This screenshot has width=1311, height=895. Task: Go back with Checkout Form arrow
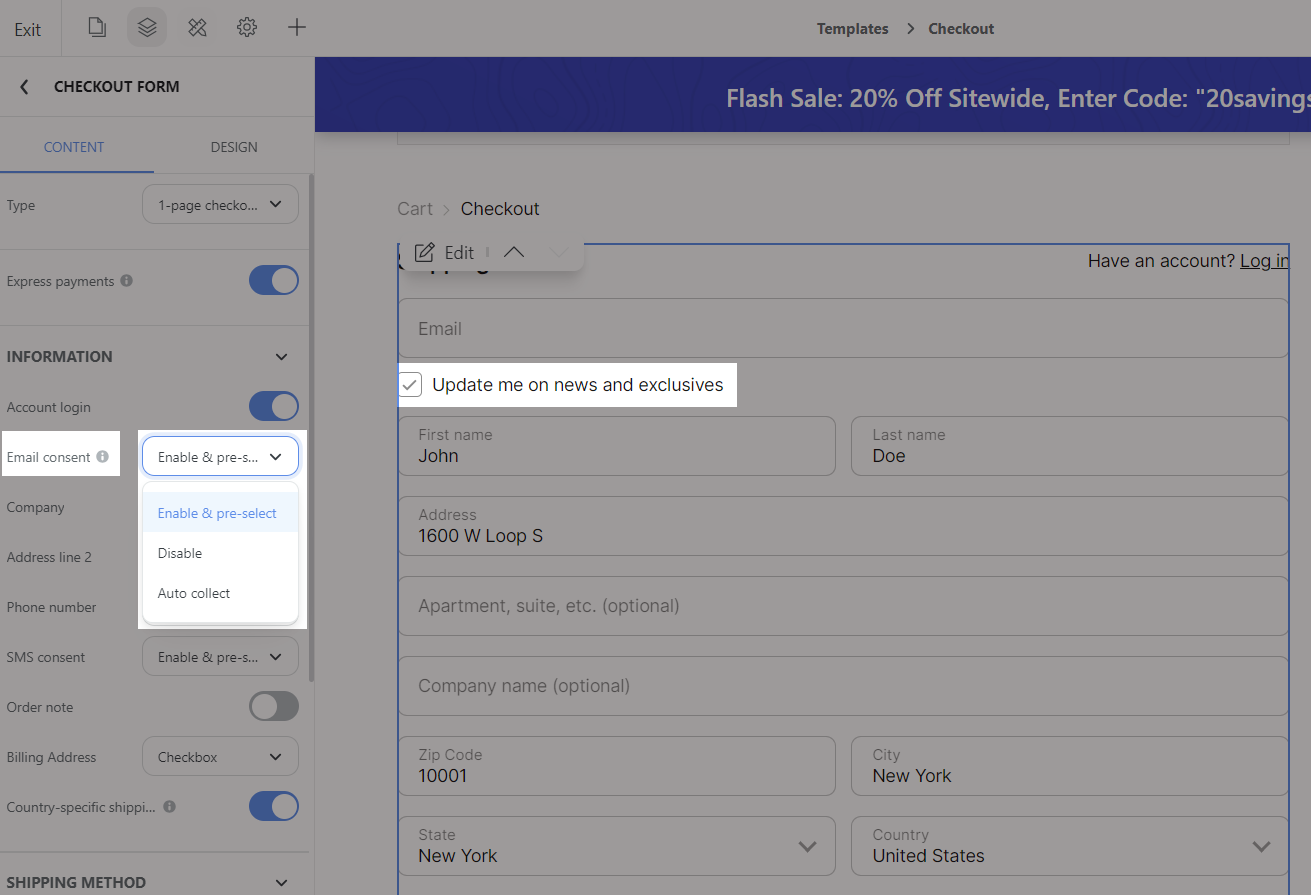pyautogui.click(x=24, y=87)
